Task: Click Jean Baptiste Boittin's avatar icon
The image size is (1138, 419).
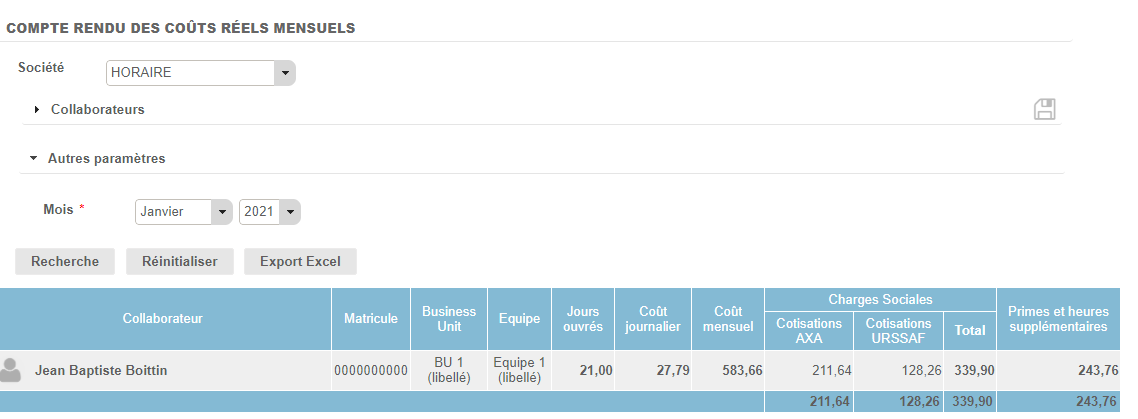Action: tap(12, 370)
